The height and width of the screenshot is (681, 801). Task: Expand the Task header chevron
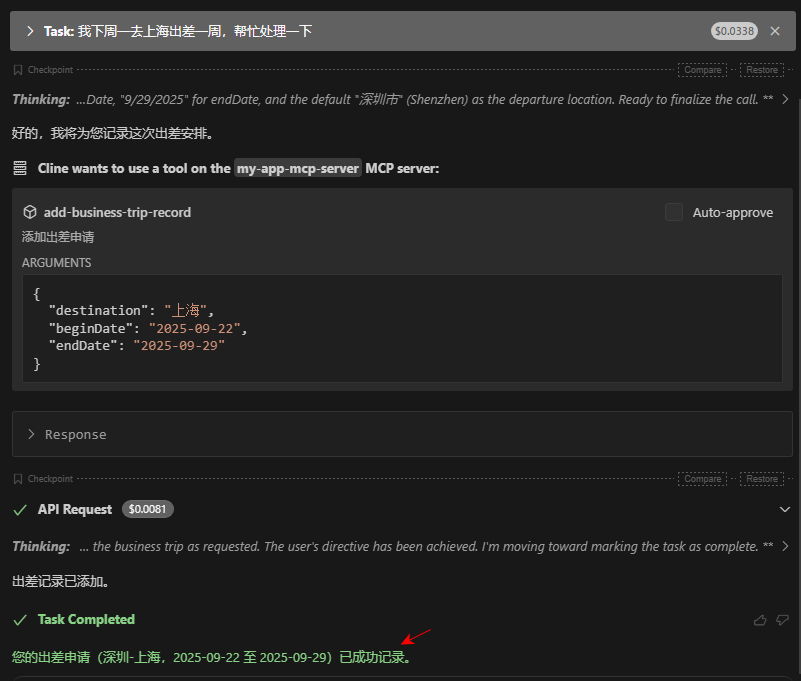(x=30, y=31)
